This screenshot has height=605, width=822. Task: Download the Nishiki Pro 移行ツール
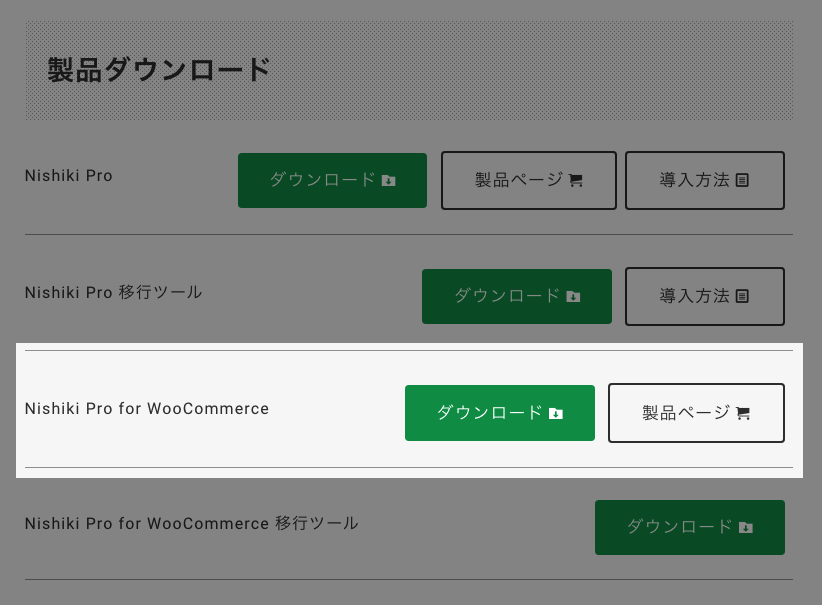pyautogui.click(x=517, y=296)
